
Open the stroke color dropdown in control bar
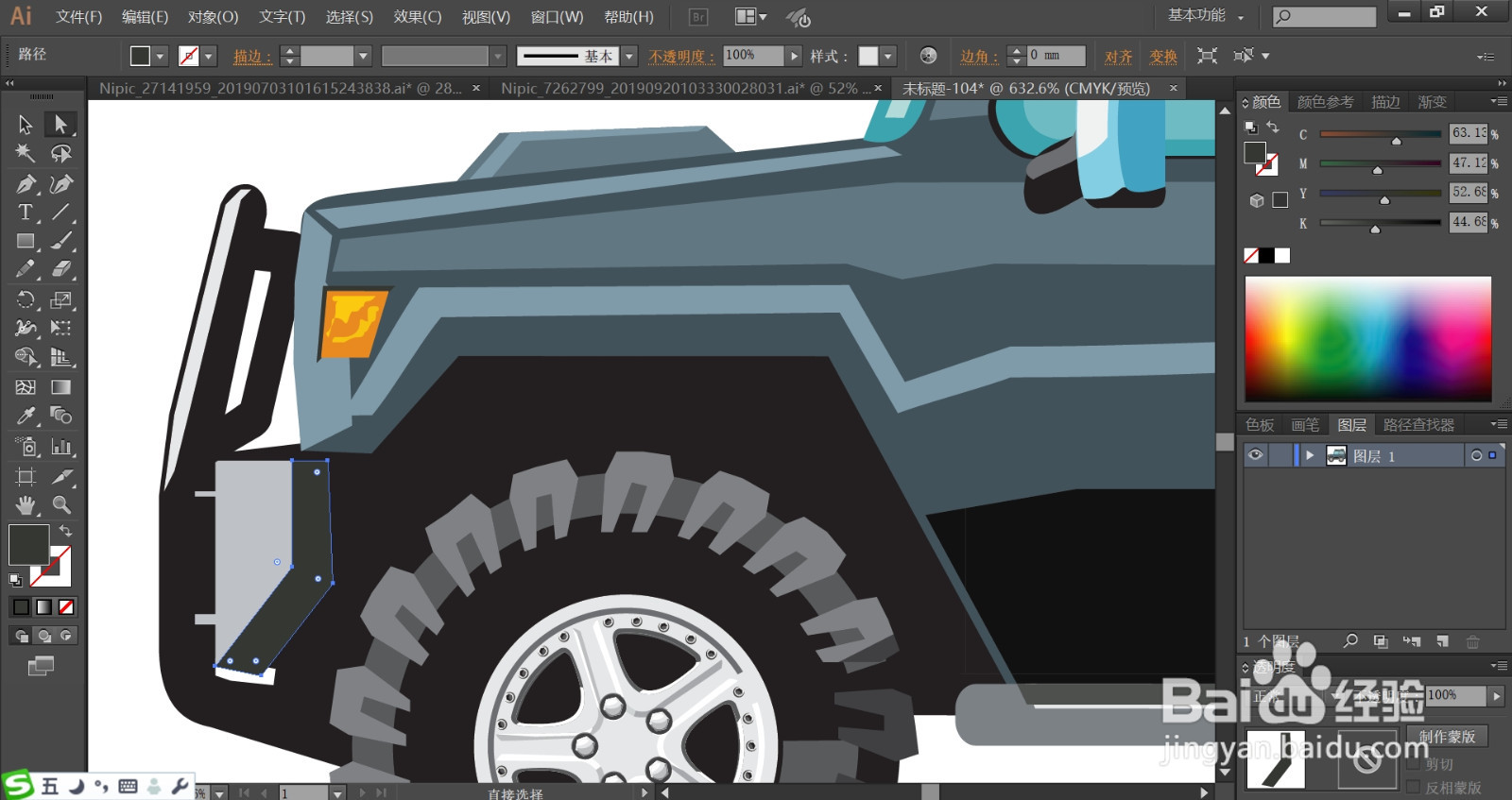pyautogui.click(x=209, y=57)
